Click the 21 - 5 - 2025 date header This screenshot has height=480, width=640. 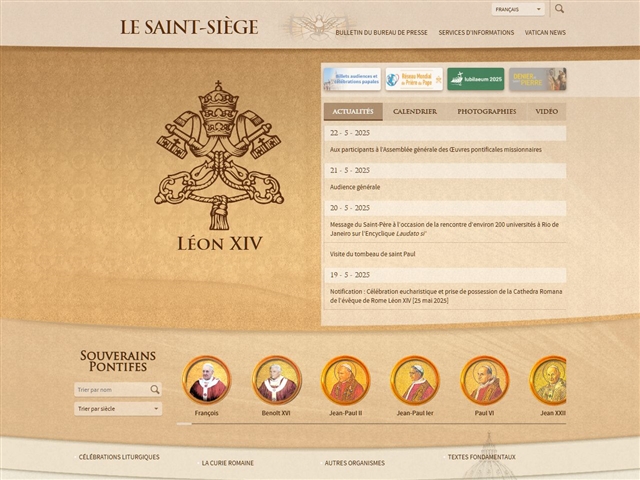pyautogui.click(x=445, y=171)
